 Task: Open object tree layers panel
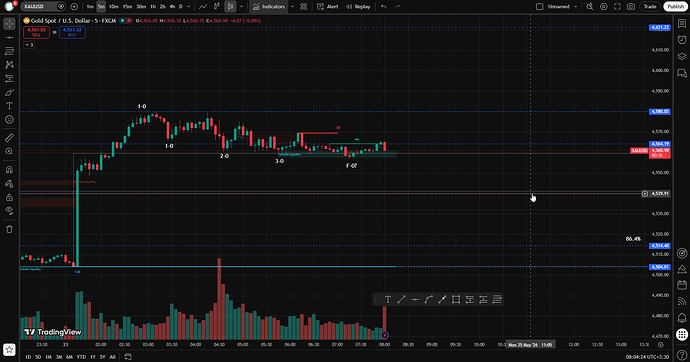pyautogui.click(x=682, y=56)
